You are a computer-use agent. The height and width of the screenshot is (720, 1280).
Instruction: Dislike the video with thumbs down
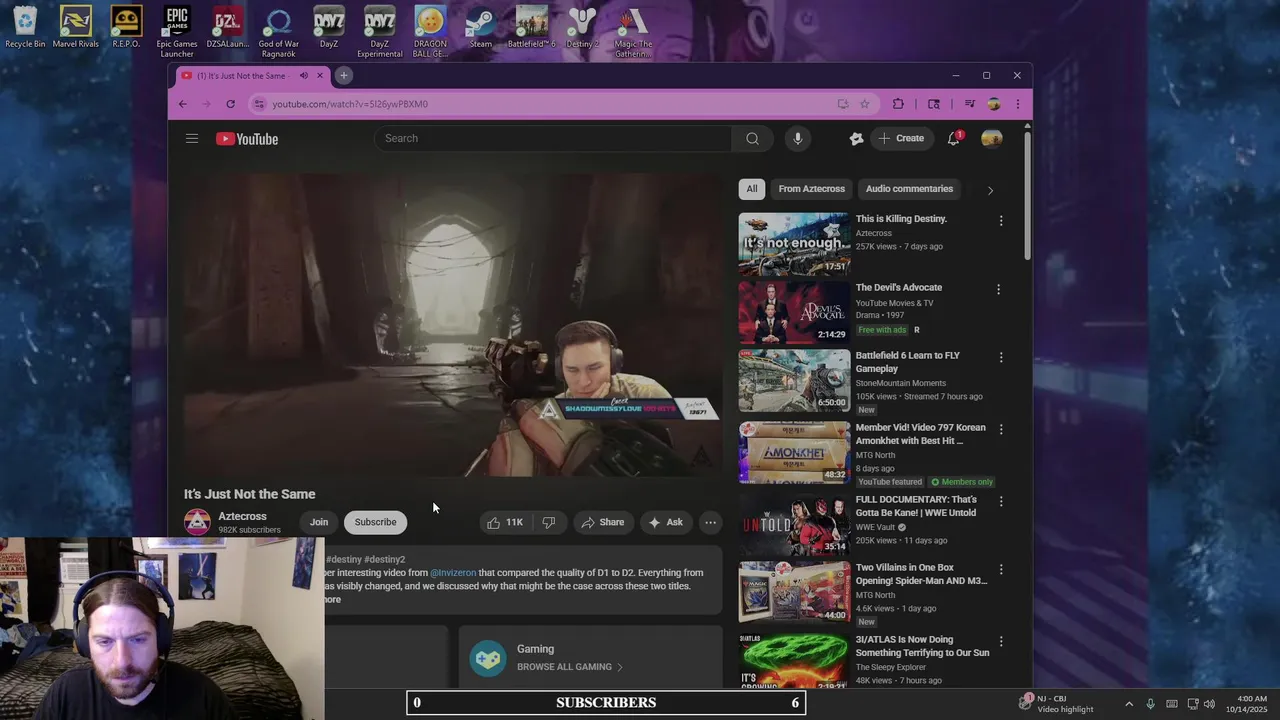[549, 522]
